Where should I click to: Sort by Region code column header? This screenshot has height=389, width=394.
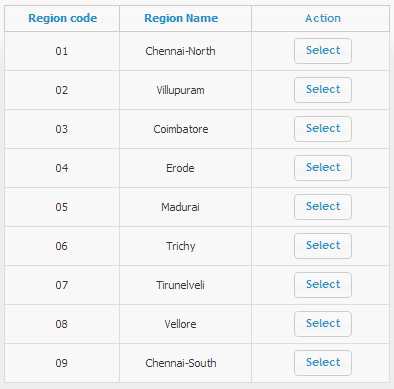click(x=63, y=18)
